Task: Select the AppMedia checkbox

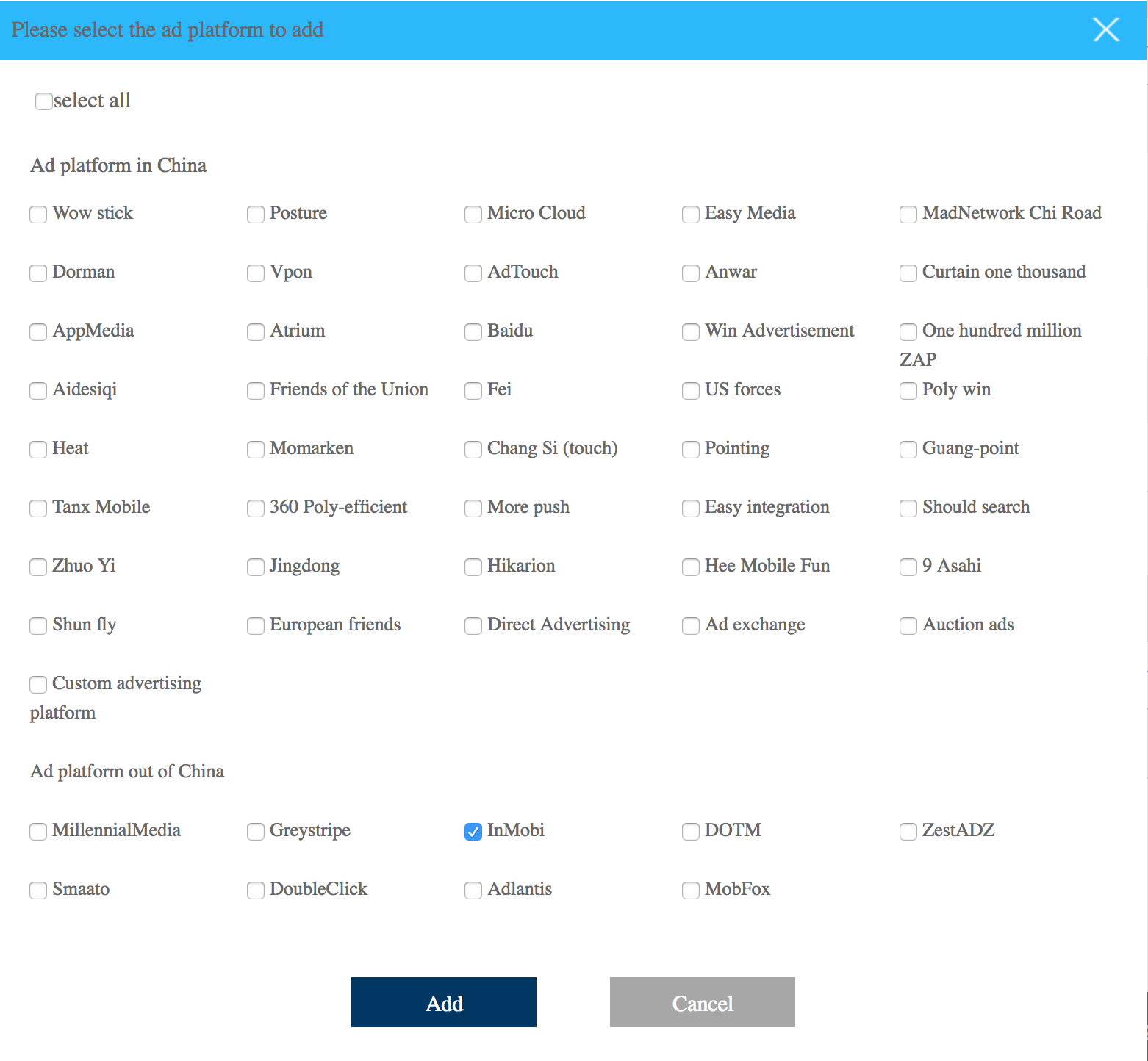Action: pos(38,332)
